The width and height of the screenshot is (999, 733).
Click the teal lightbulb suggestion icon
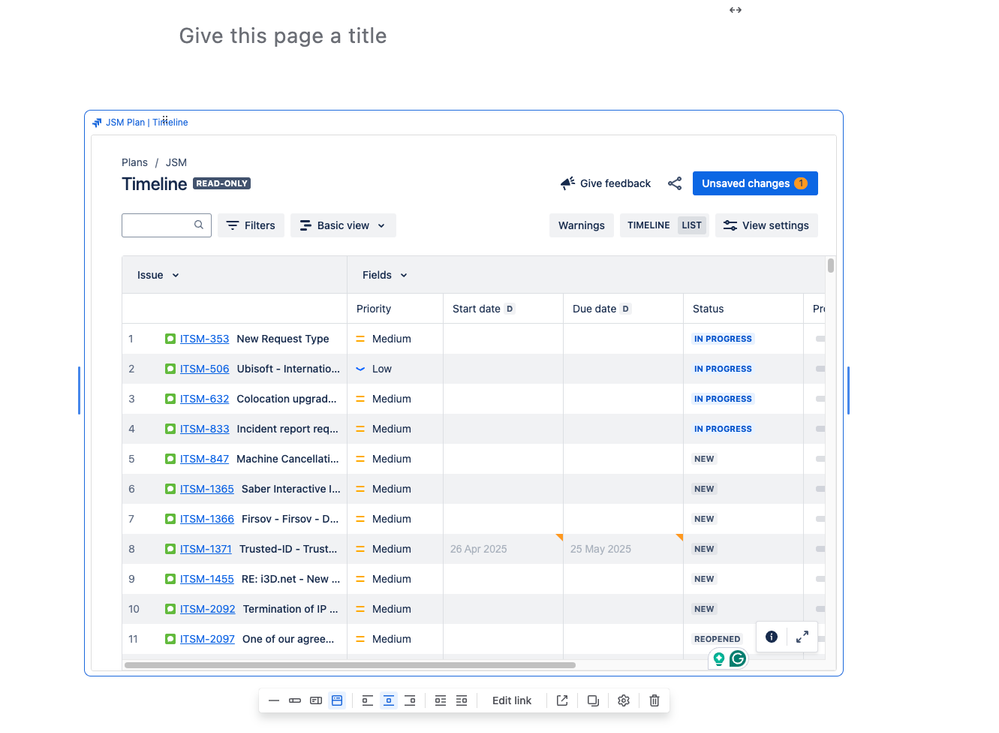(x=719, y=658)
